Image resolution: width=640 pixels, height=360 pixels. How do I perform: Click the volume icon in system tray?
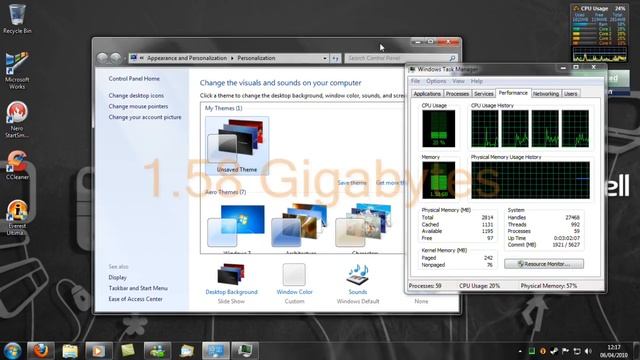[x=588, y=351]
